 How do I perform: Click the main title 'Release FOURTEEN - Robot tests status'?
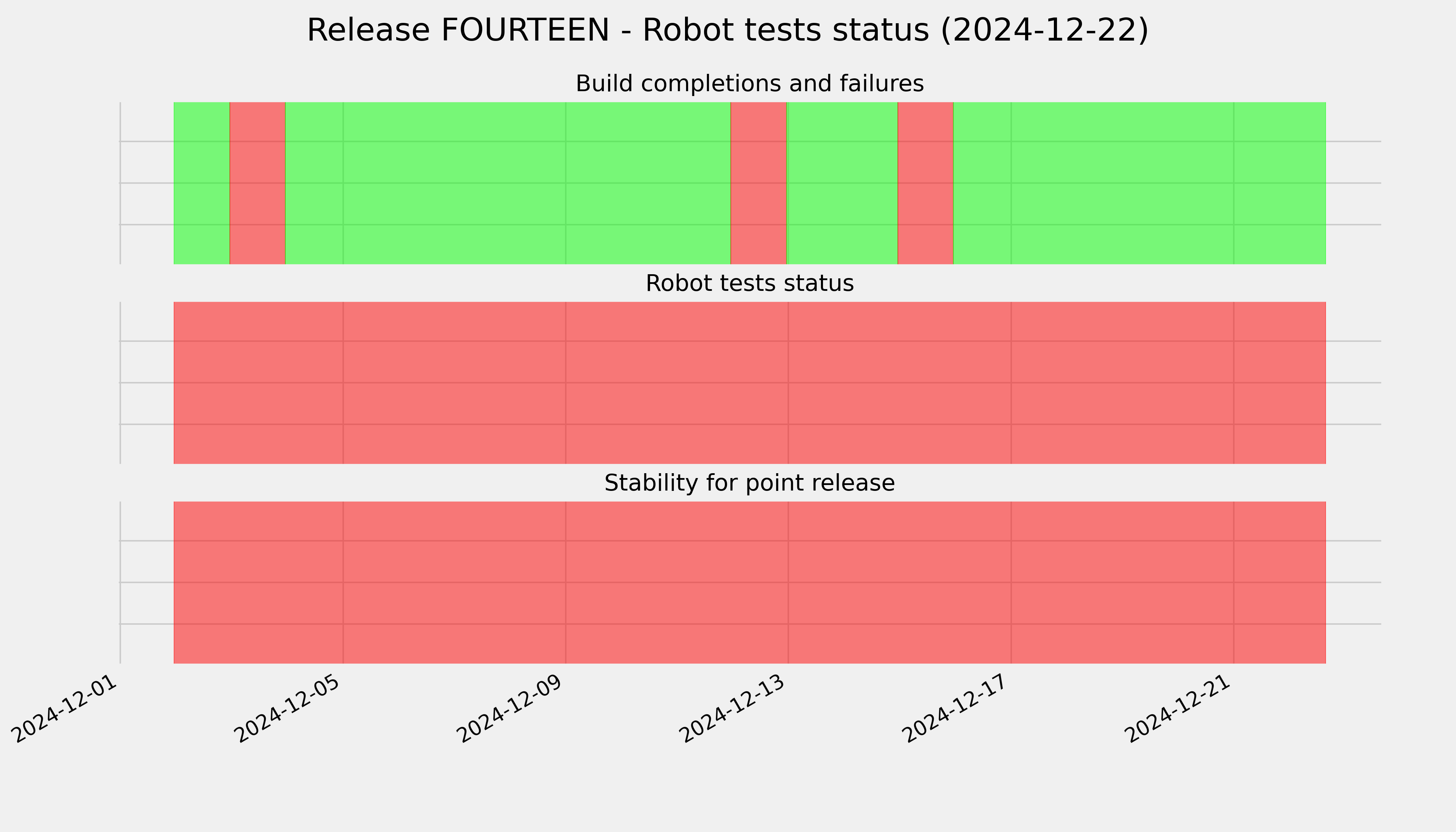click(x=727, y=30)
